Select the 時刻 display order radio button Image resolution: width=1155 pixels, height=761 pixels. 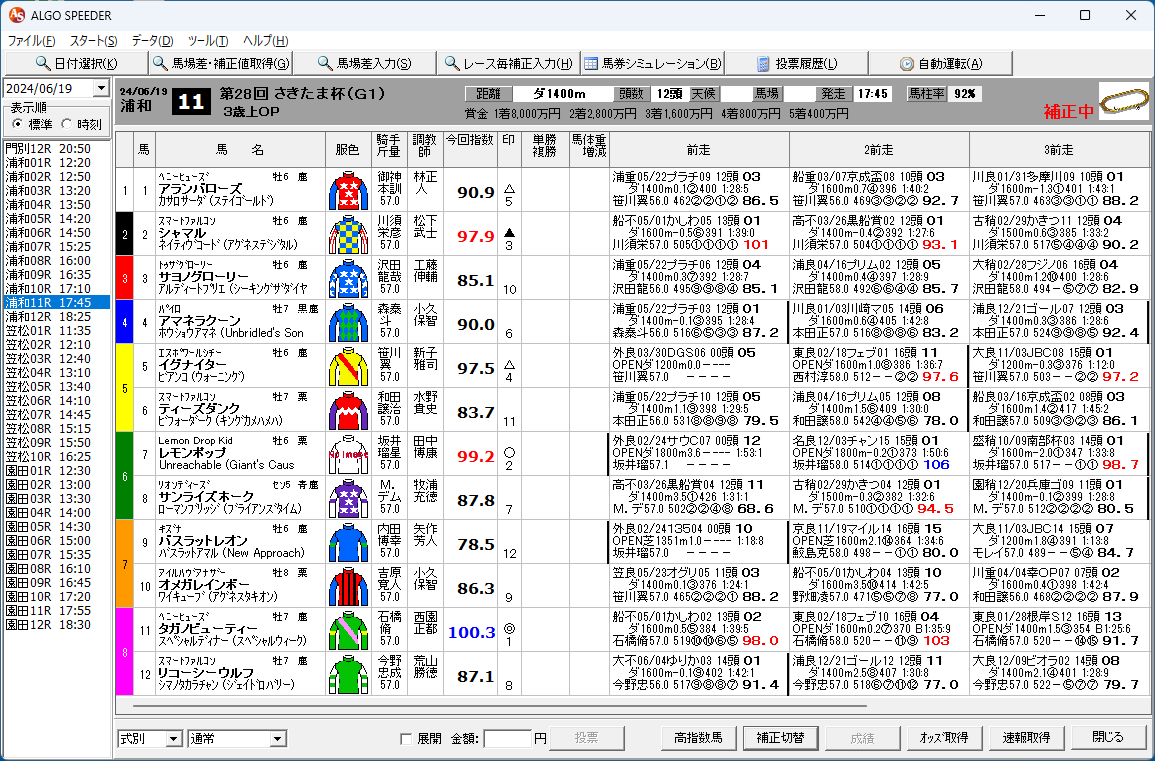(66, 124)
